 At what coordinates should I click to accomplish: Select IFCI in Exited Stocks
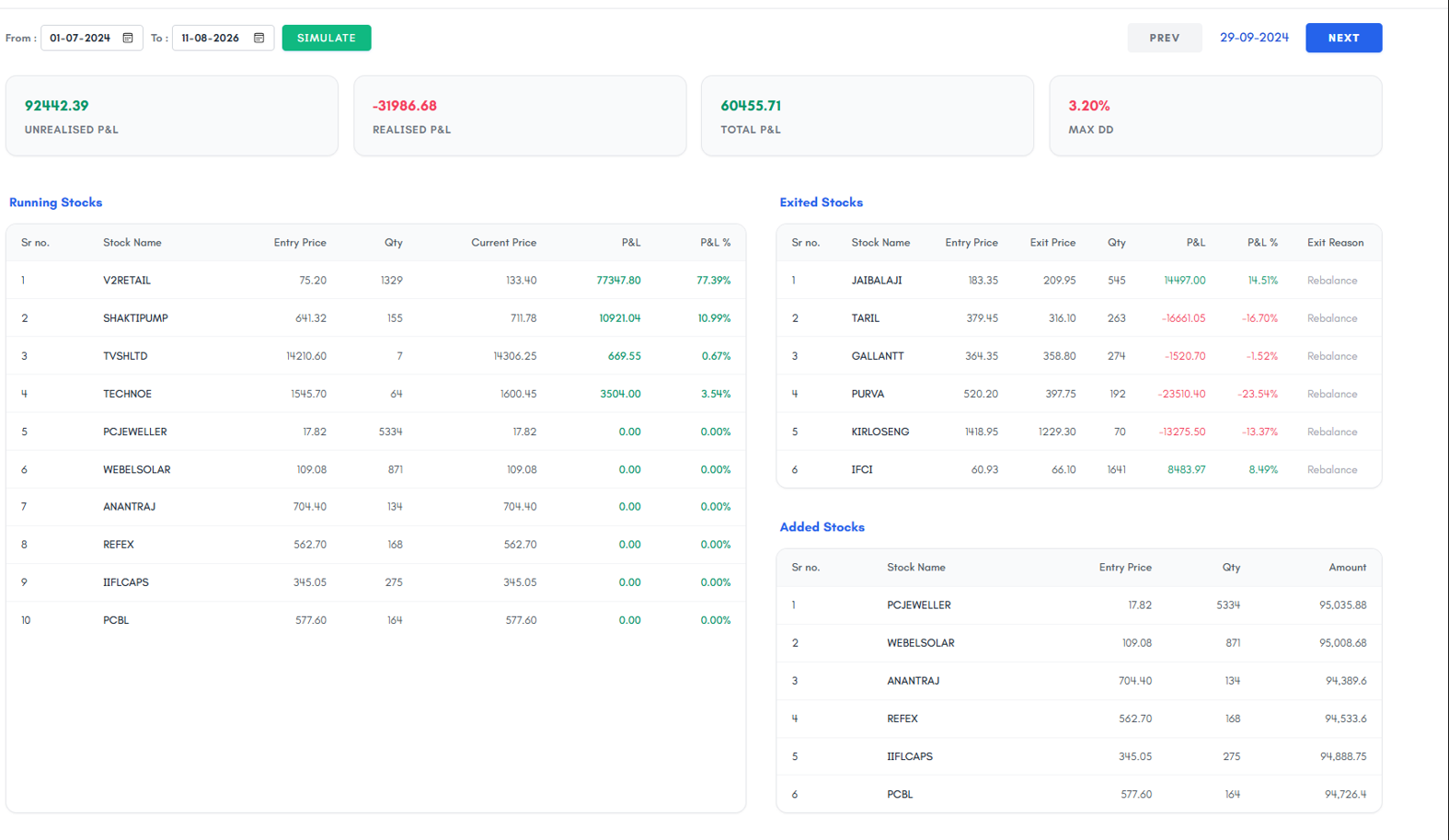click(x=862, y=469)
